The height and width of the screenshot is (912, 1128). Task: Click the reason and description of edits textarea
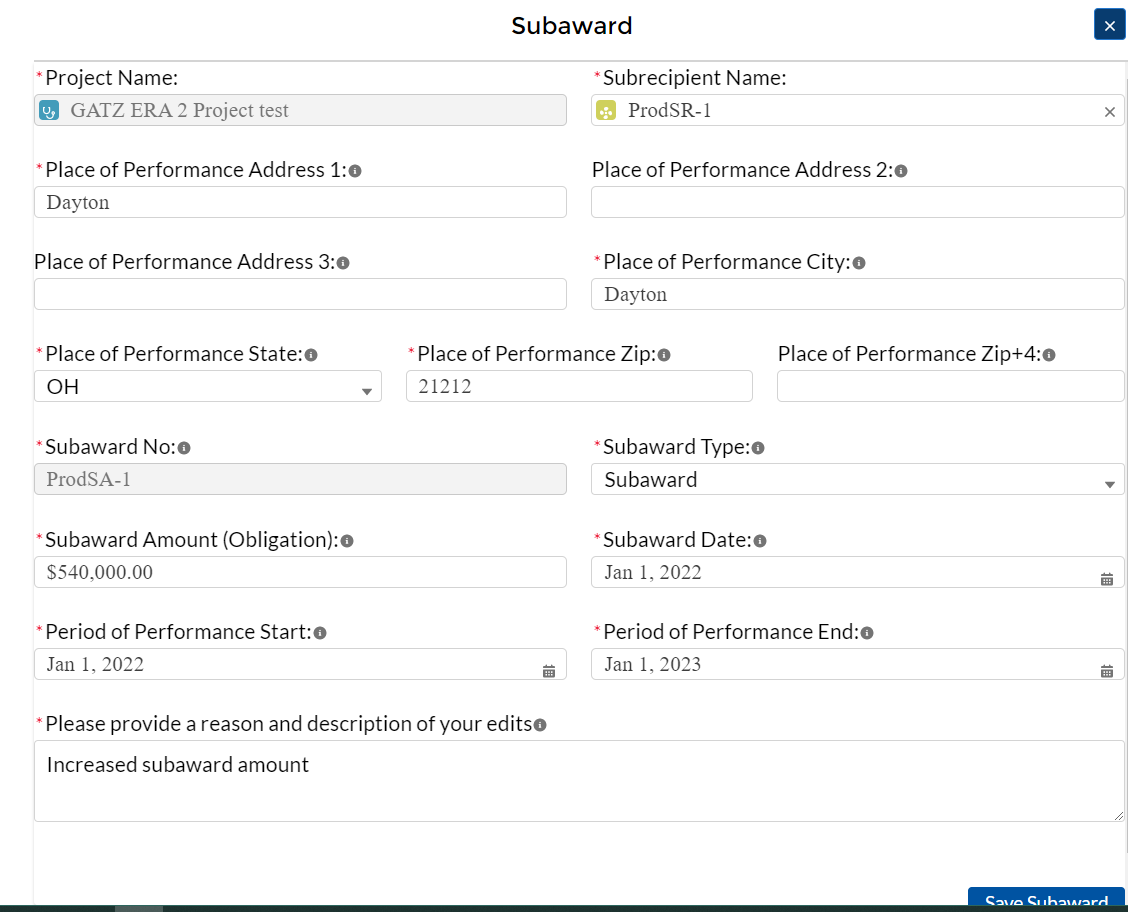[x=578, y=781]
